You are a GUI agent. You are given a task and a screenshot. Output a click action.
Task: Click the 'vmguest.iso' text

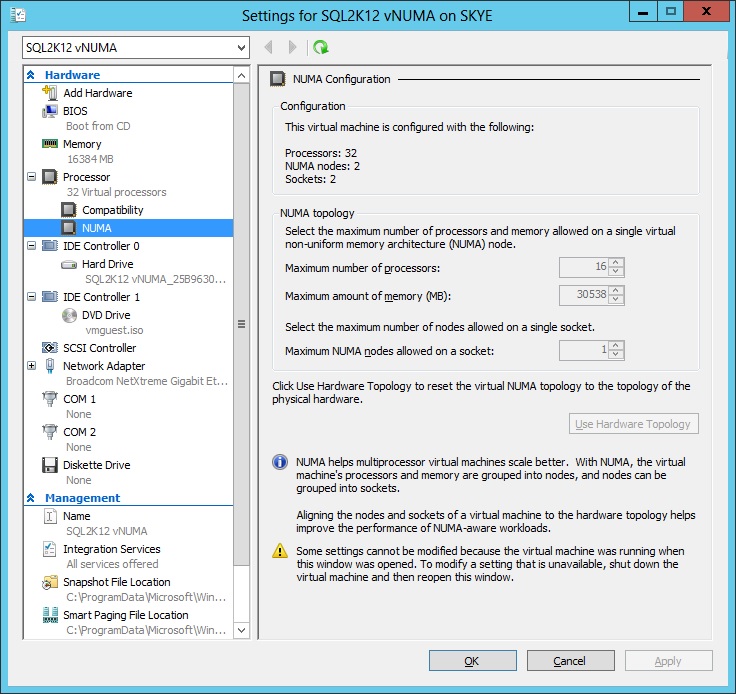point(114,330)
